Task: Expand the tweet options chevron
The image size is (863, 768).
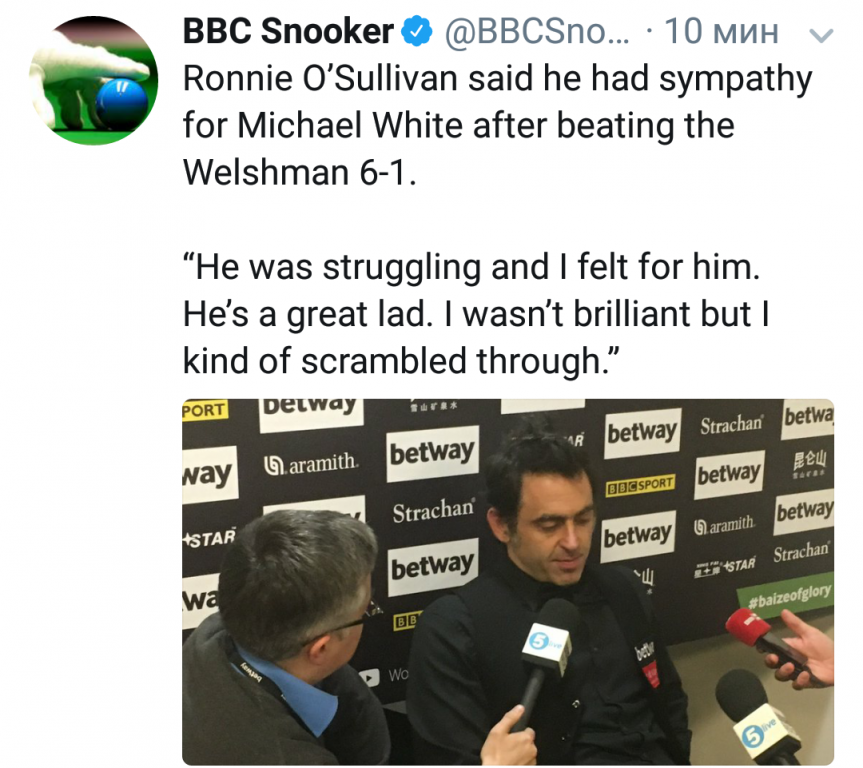Action: pyautogui.click(x=821, y=35)
